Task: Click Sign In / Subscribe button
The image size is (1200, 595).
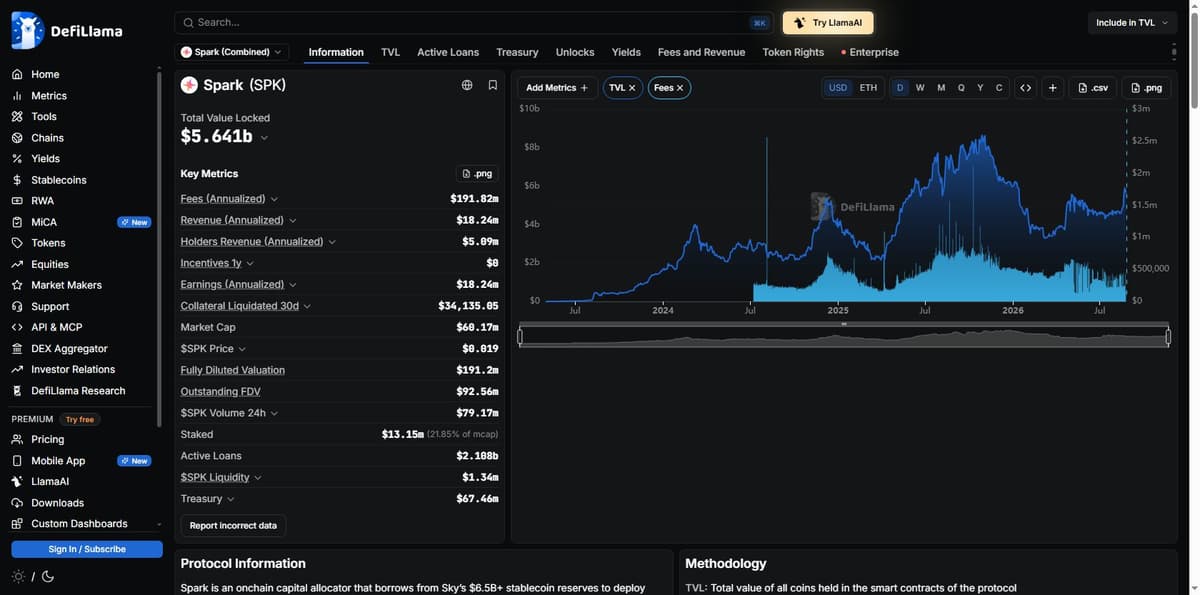Action: pos(87,549)
